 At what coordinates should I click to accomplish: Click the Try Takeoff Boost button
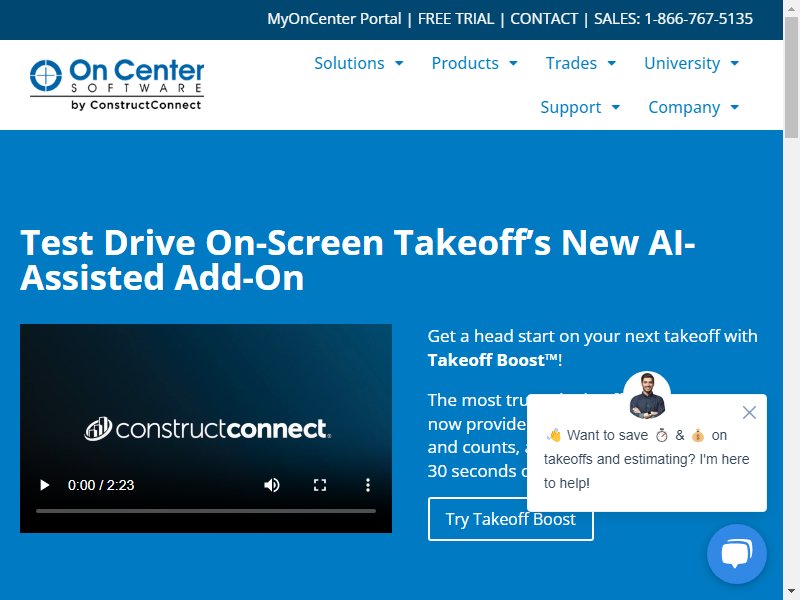point(511,519)
